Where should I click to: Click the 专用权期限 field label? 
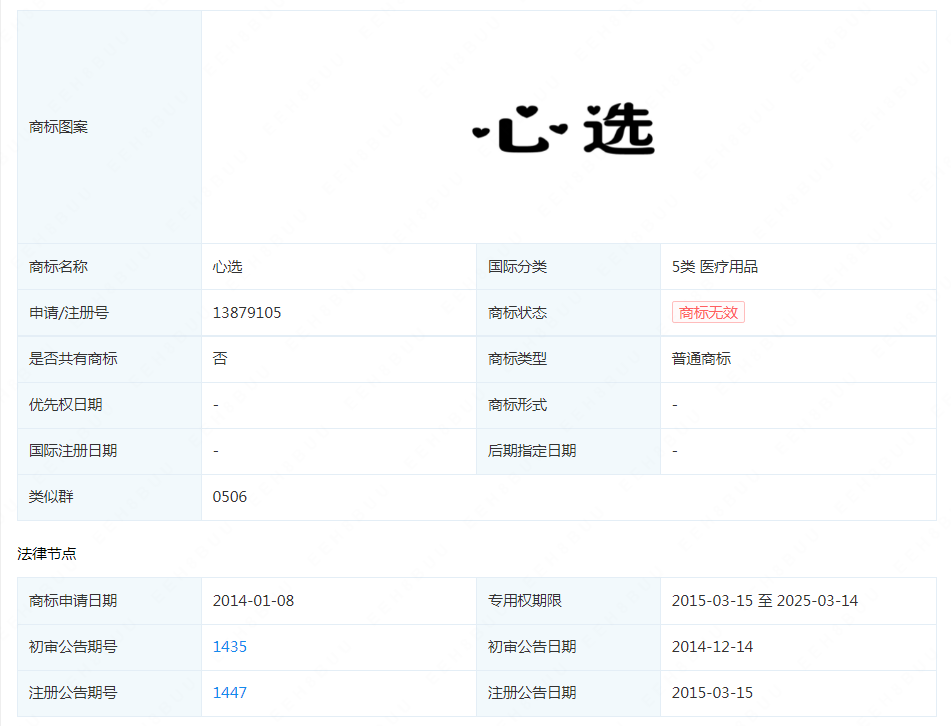tap(525, 600)
